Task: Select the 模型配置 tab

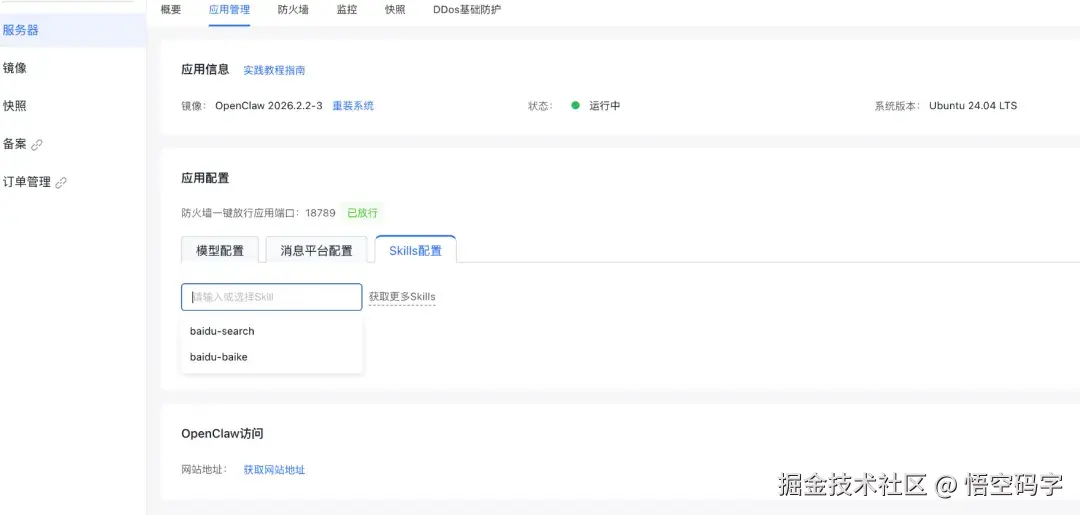Action: (x=220, y=250)
